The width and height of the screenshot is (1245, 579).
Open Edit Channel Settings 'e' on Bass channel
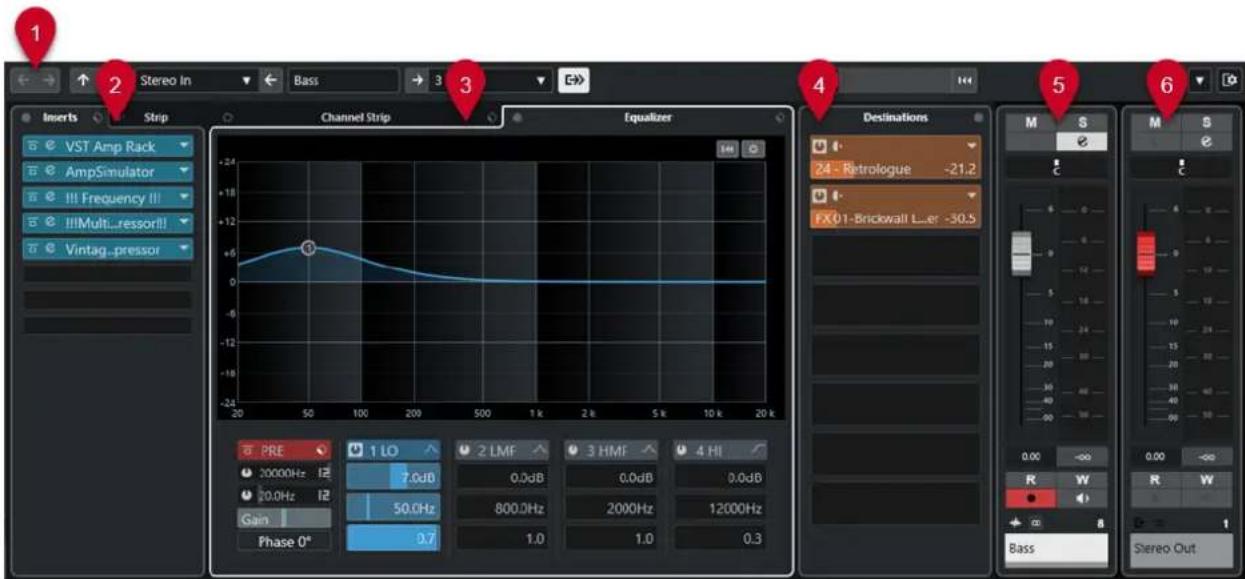pos(1080,143)
